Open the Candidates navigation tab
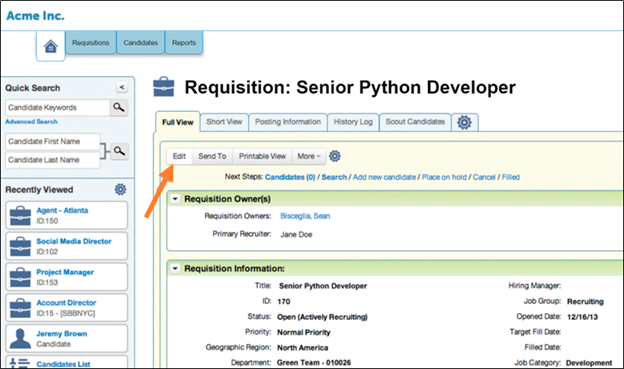The height and width of the screenshot is (369, 624). tap(140, 43)
